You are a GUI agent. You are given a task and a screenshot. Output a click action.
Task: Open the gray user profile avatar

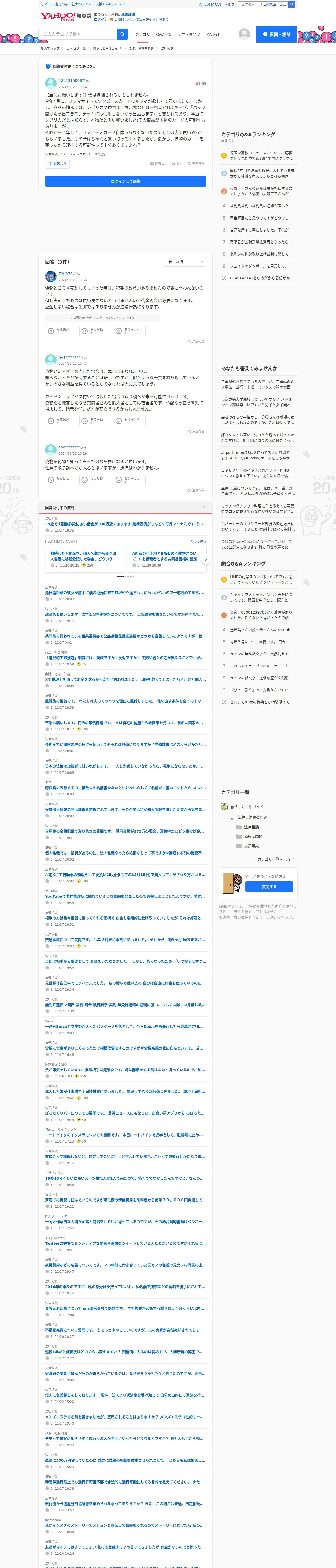tap(244, 34)
